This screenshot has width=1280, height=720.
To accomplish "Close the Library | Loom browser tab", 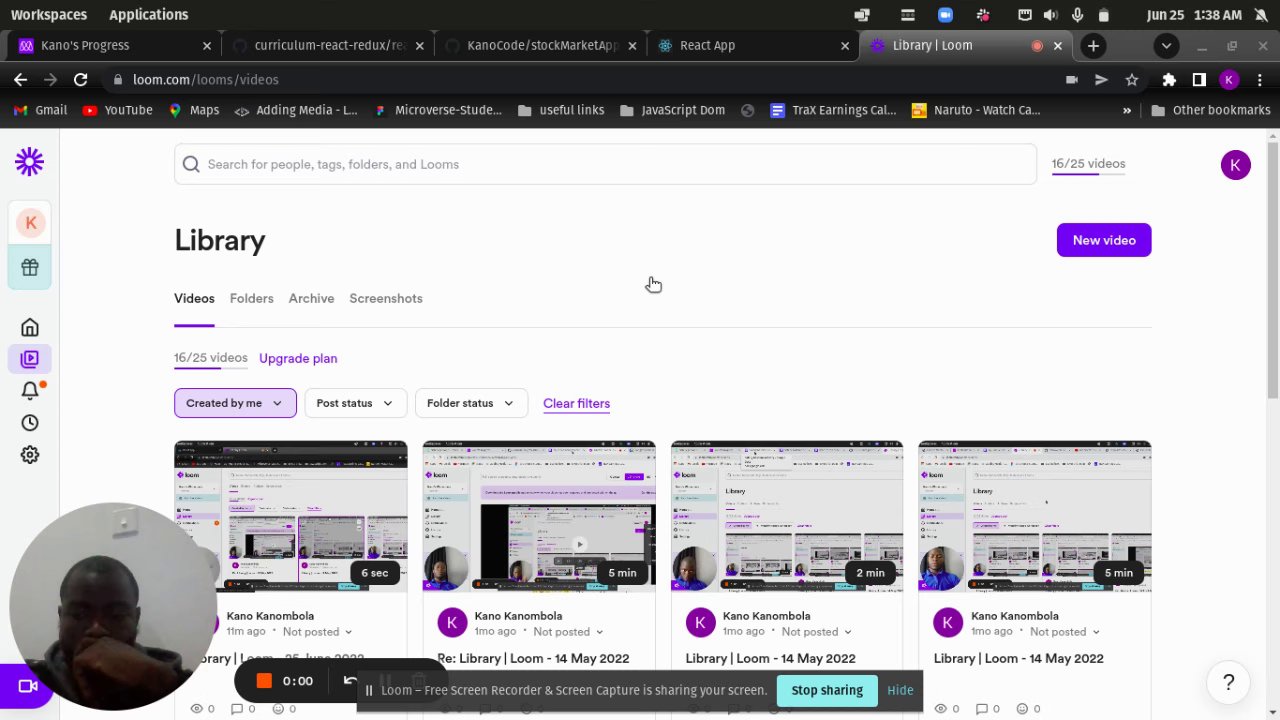I will click(1057, 45).
